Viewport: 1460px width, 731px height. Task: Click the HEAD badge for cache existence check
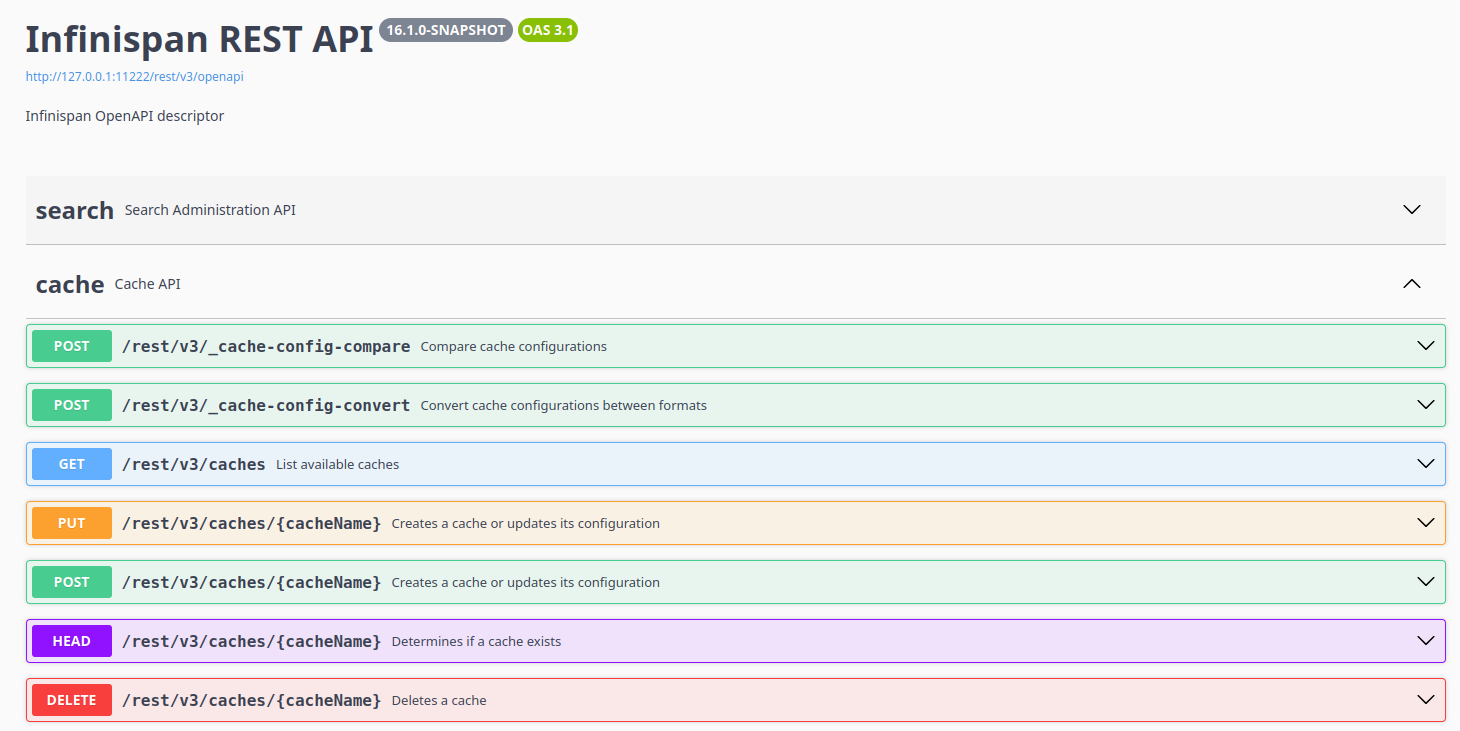(71, 641)
